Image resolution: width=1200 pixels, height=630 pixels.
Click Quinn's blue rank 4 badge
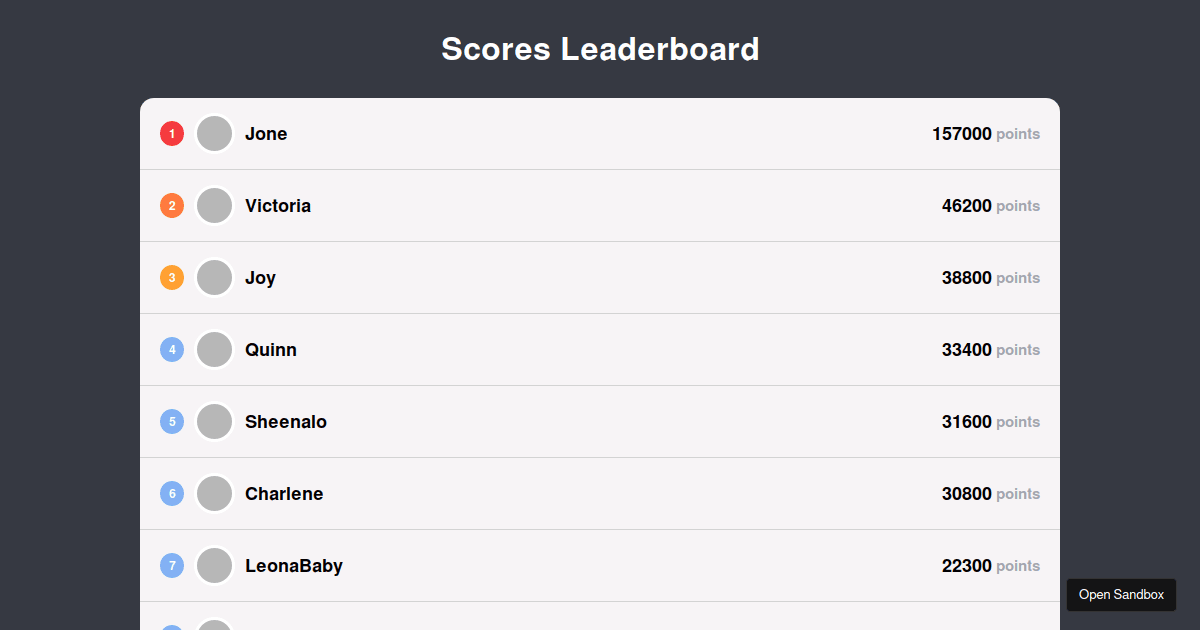pos(171,349)
